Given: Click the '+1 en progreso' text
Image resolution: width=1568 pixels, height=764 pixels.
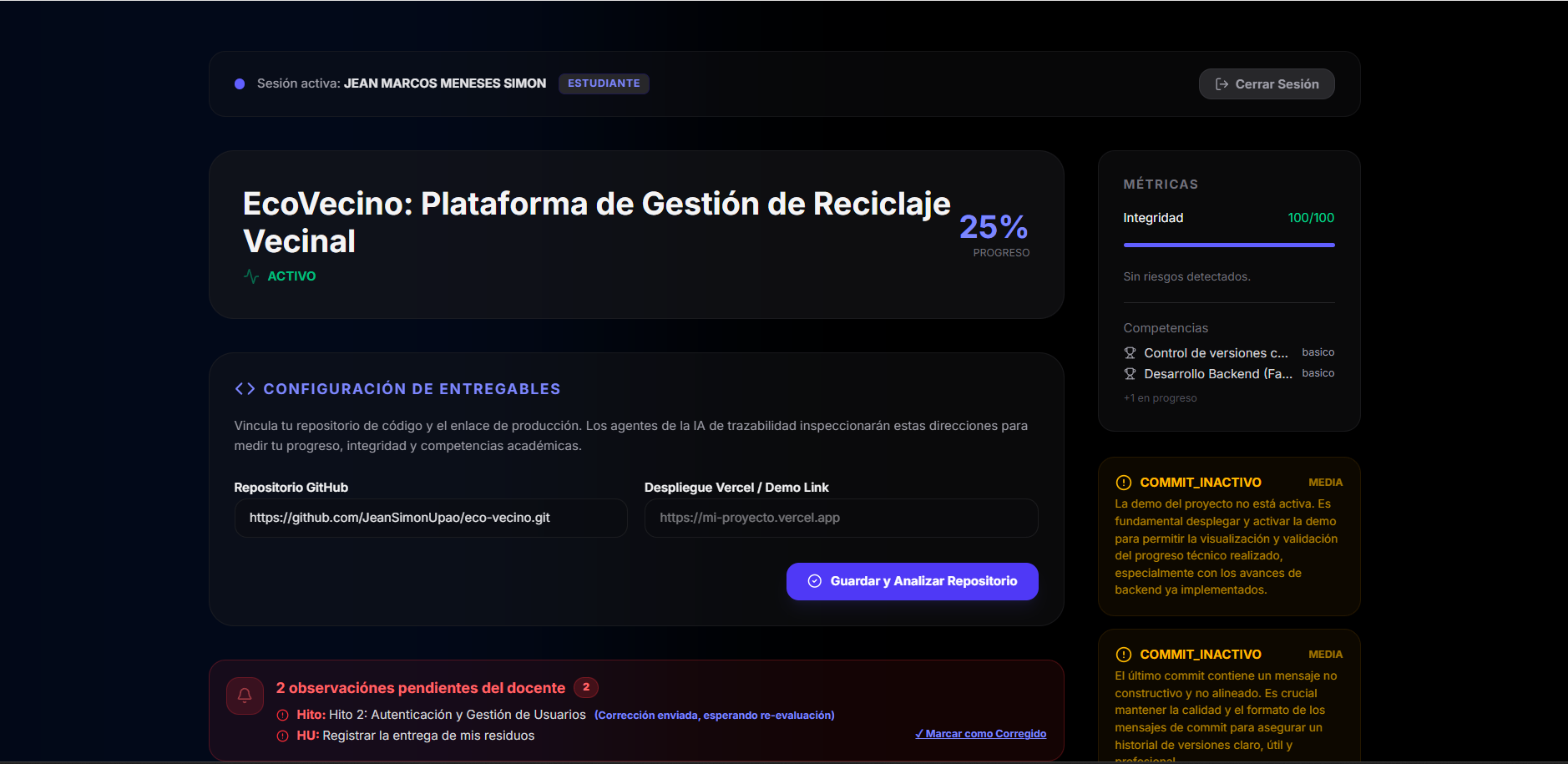Looking at the screenshot, I should (x=1161, y=398).
